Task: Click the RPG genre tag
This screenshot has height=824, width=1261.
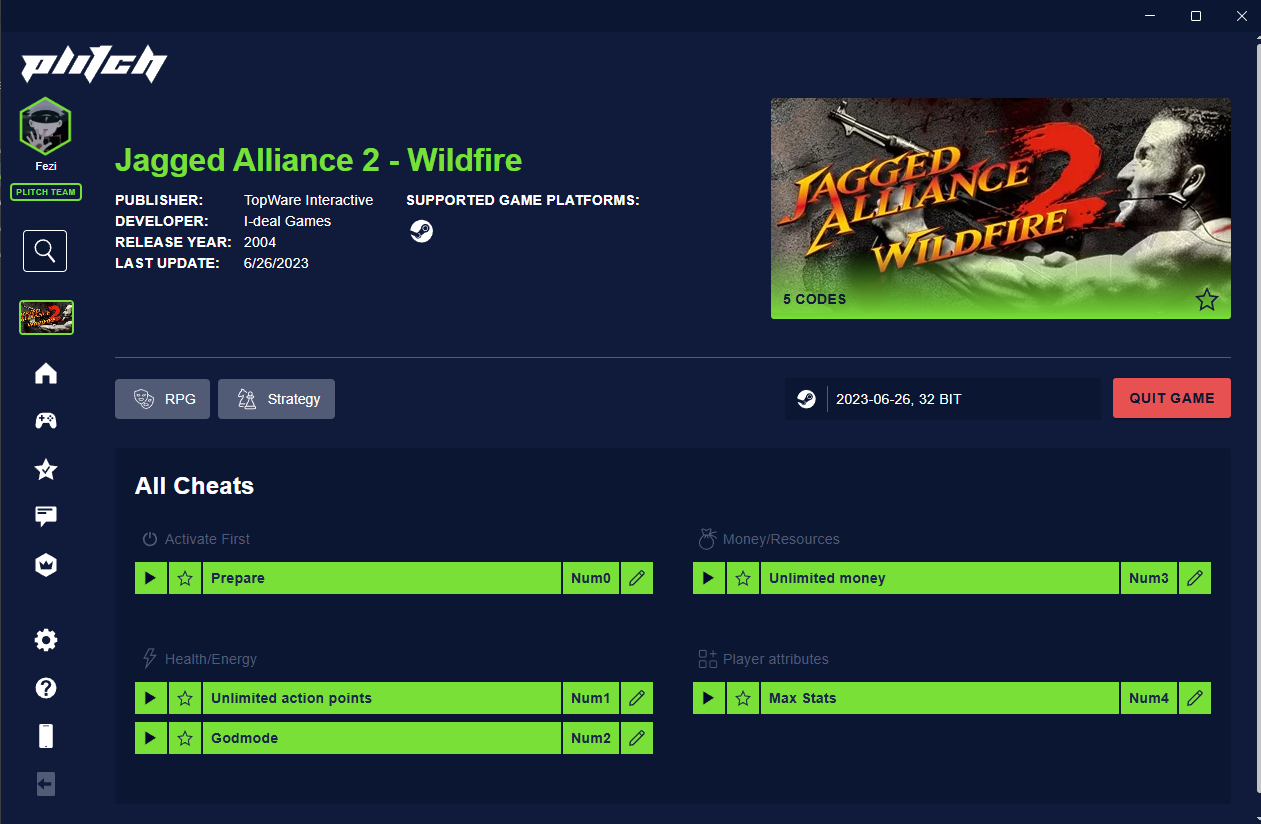Action: [x=162, y=399]
